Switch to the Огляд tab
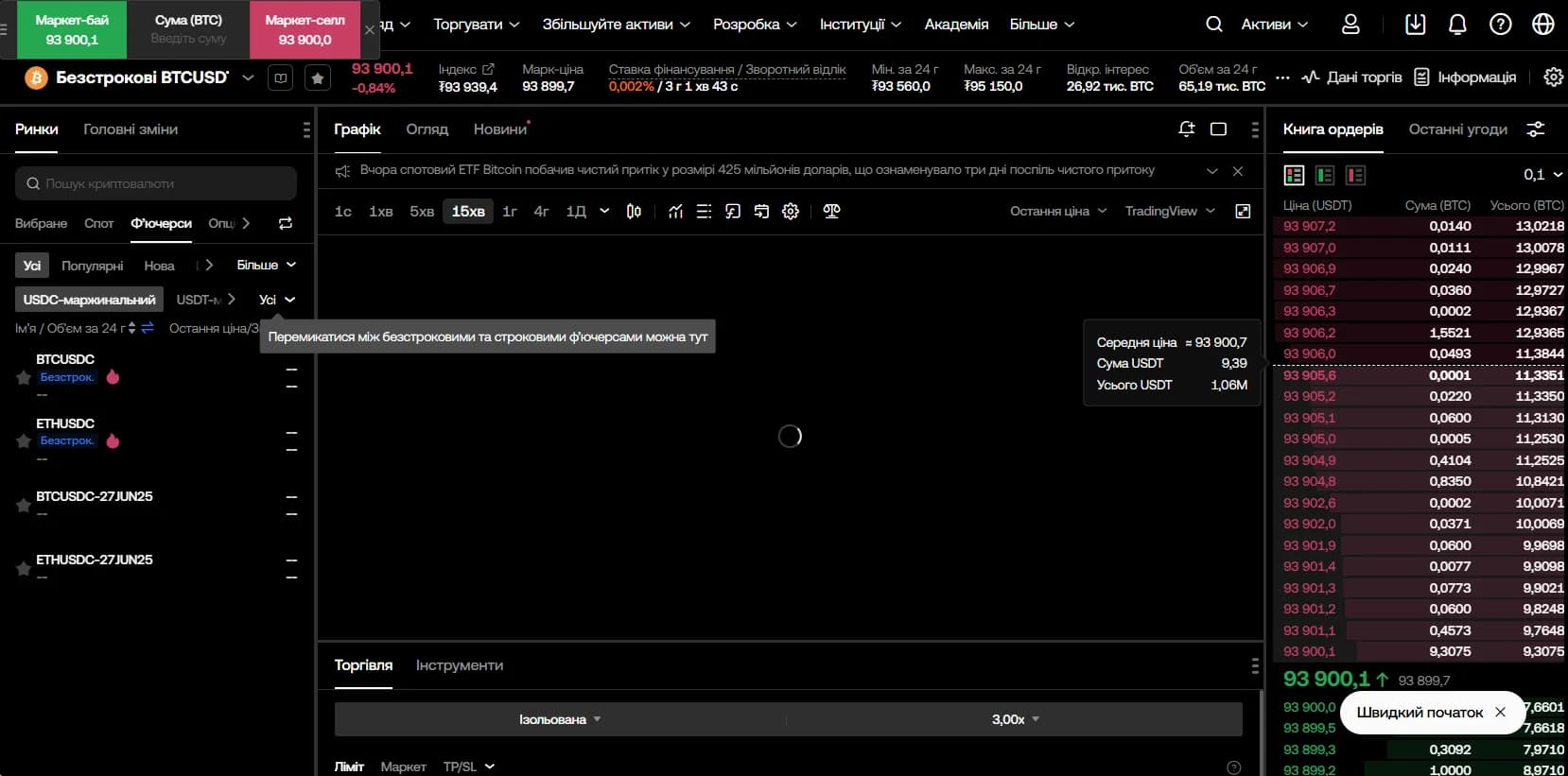This screenshot has width=1568, height=776. tap(427, 129)
